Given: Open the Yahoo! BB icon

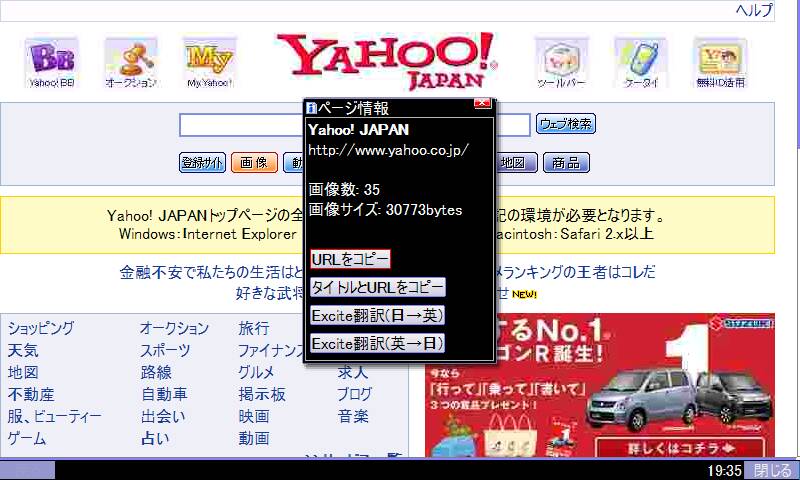Looking at the screenshot, I should tap(52, 62).
